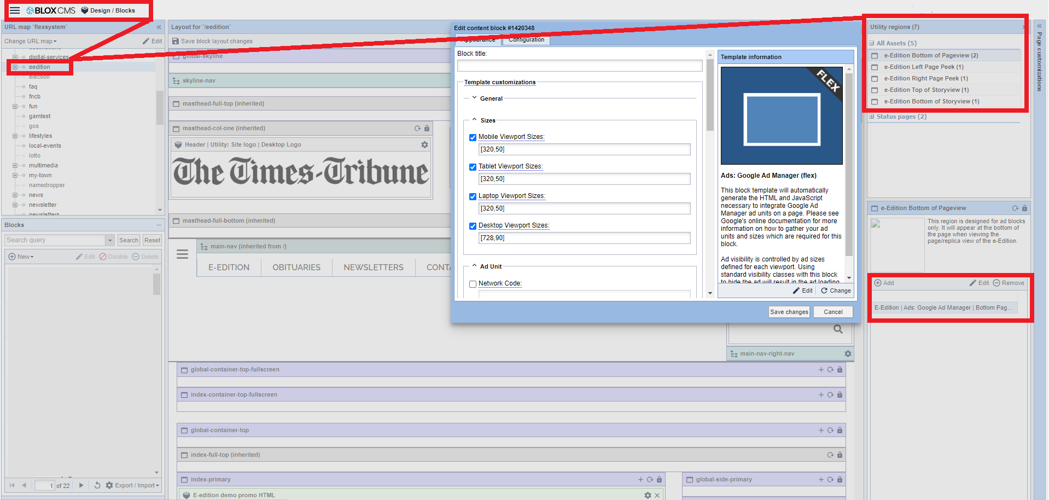Add block to index-primary with plus icon
Viewport: 1049px width, 500px height.
coord(640,479)
